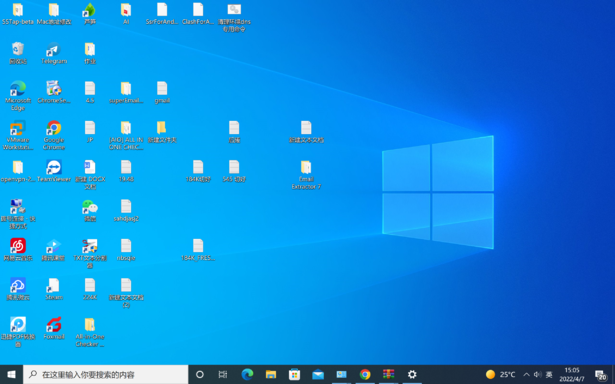Select the TXT text splitter shortcut

(90, 253)
